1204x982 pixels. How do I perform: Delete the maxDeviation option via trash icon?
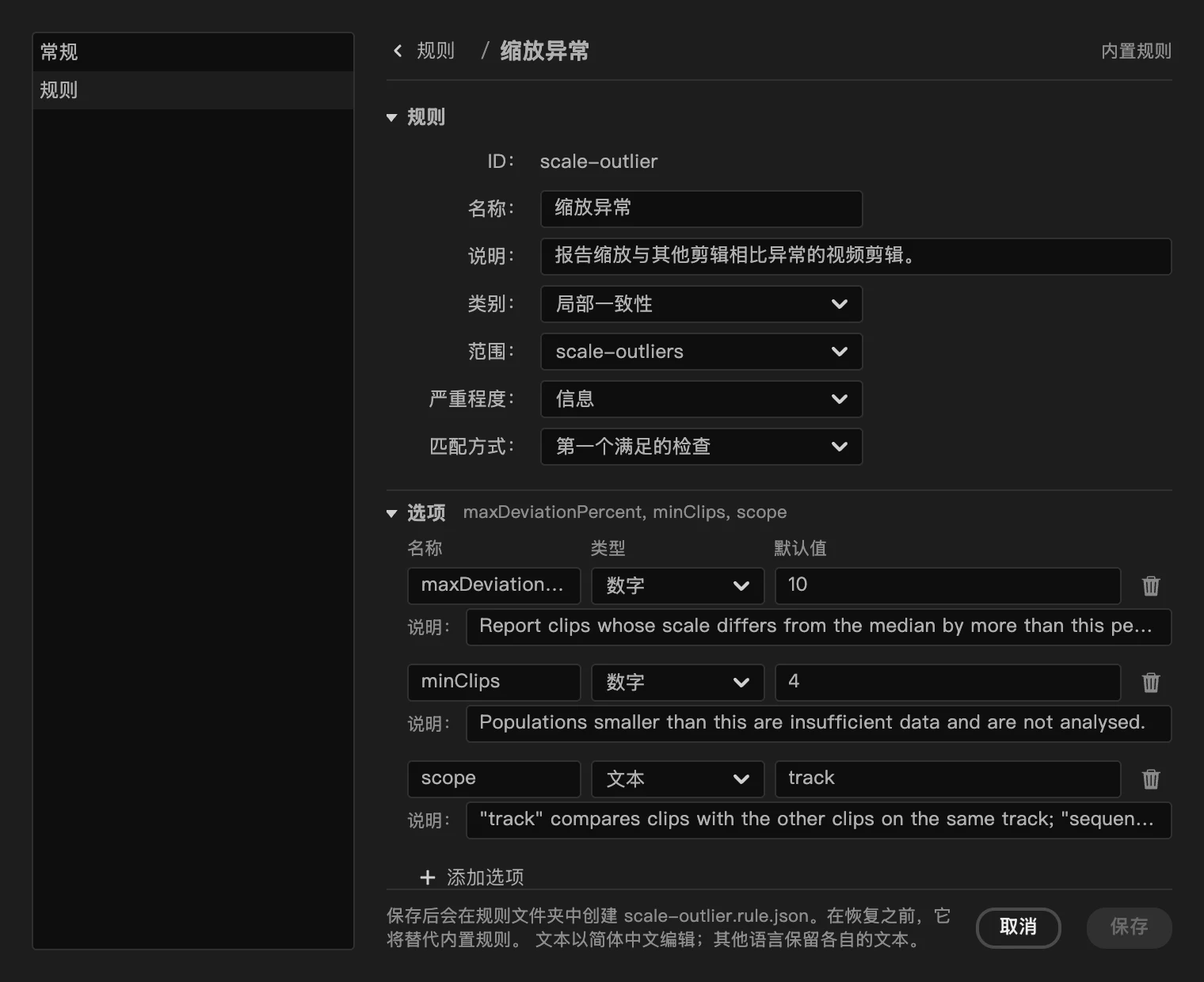tap(1151, 586)
